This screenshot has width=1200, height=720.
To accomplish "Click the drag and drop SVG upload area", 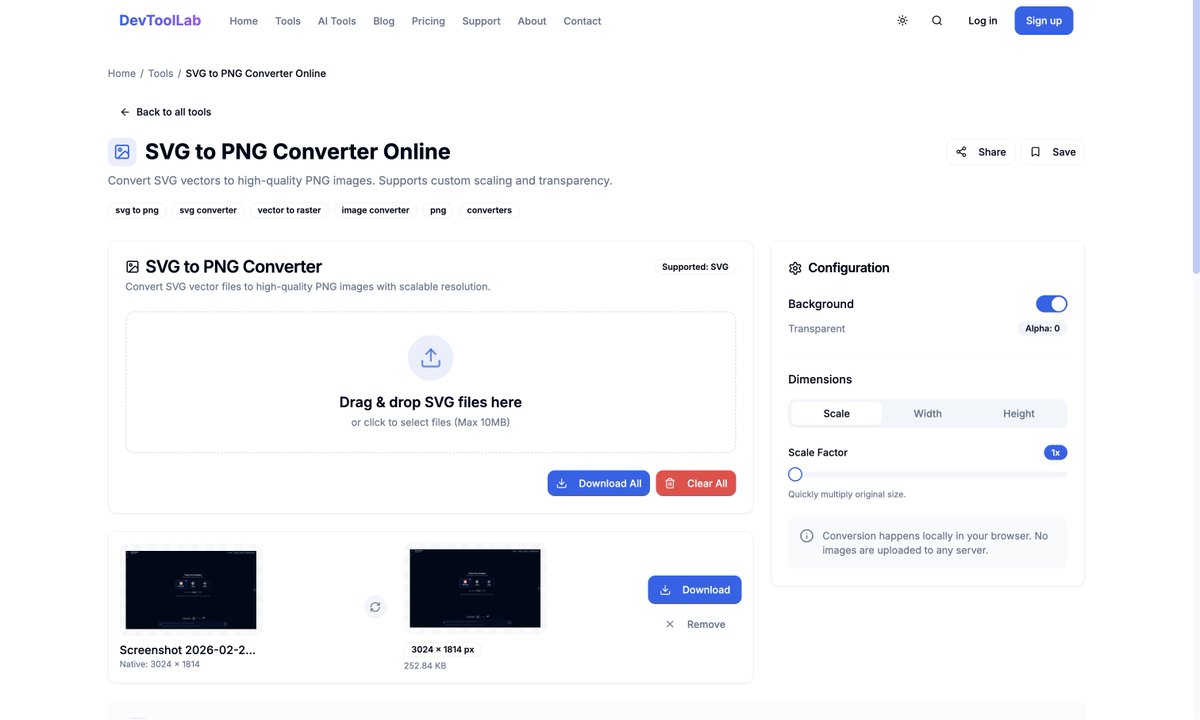I will pyautogui.click(x=431, y=383).
